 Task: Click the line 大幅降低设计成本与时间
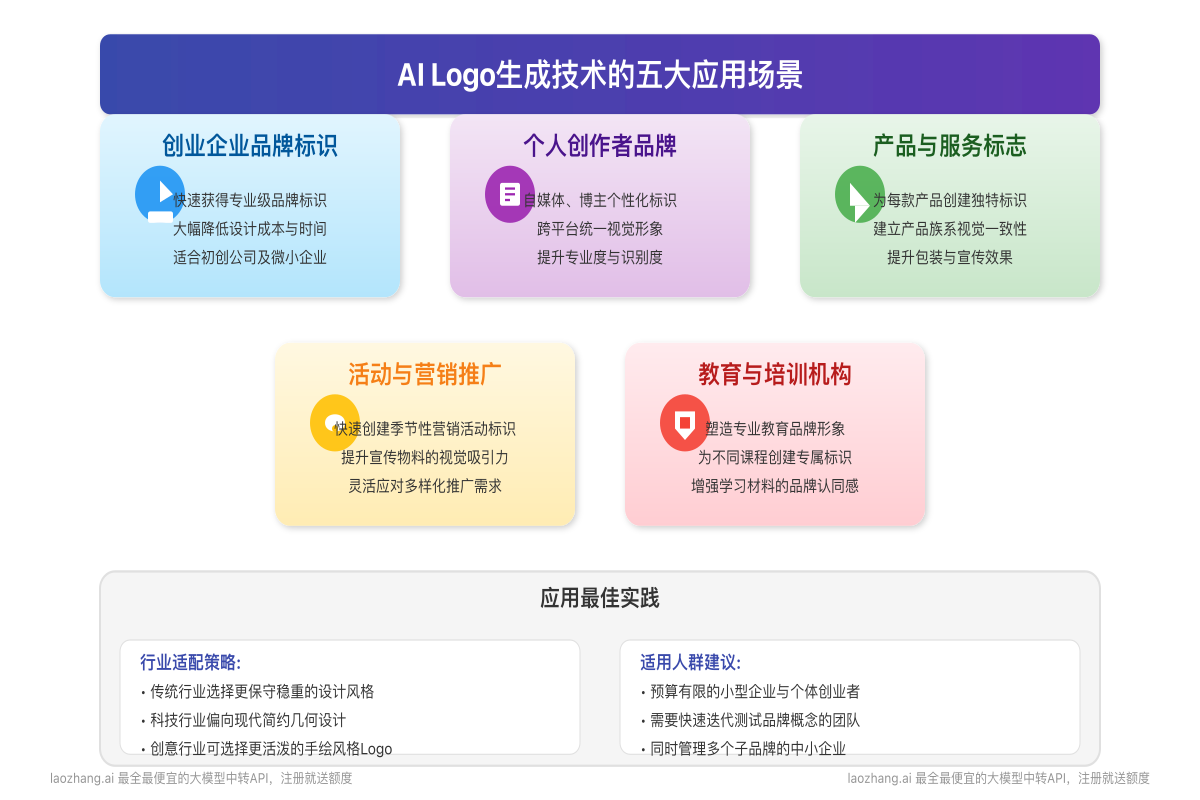coord(250,229)
